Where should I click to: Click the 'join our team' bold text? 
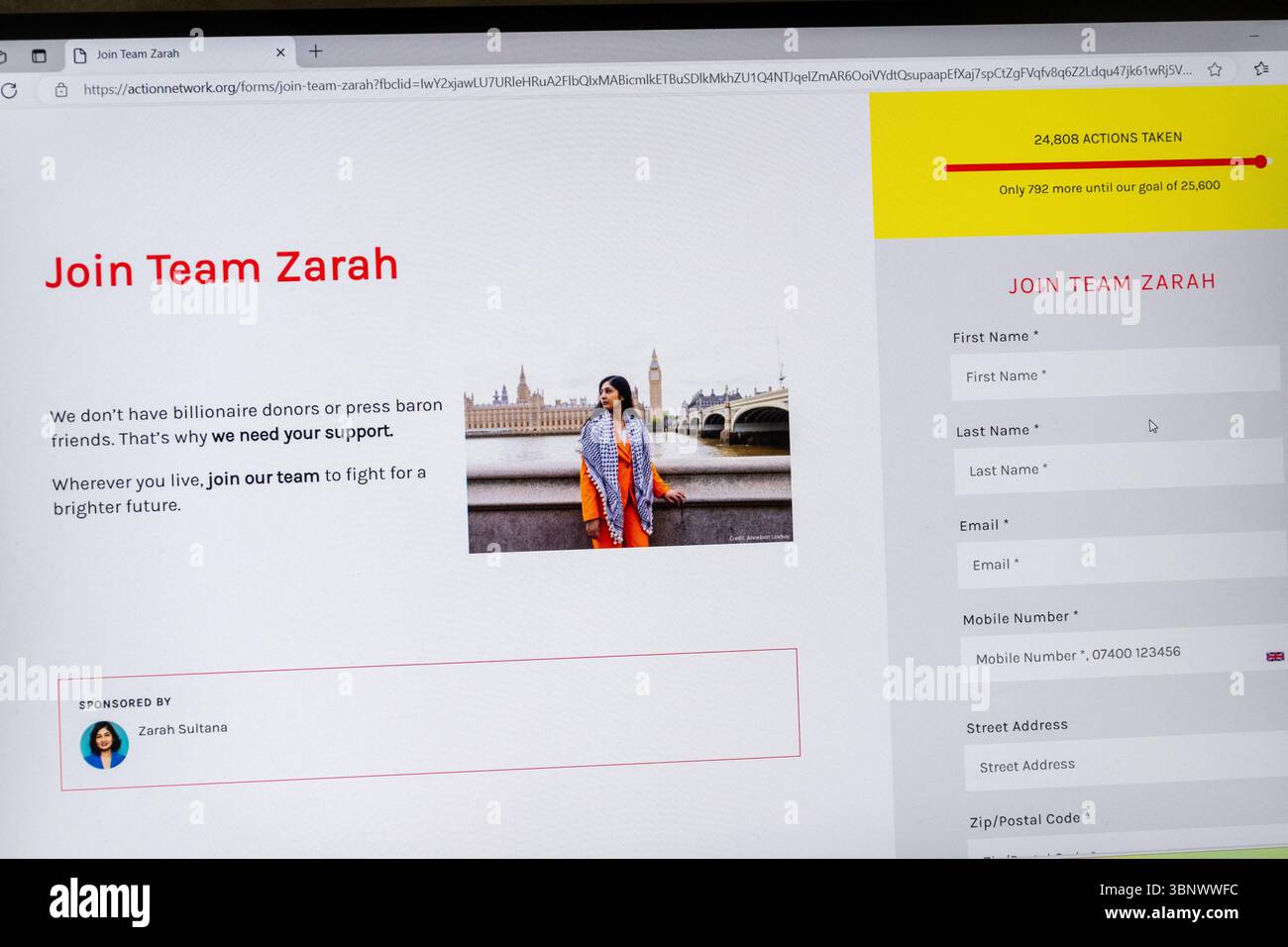[x=263, y=477]
